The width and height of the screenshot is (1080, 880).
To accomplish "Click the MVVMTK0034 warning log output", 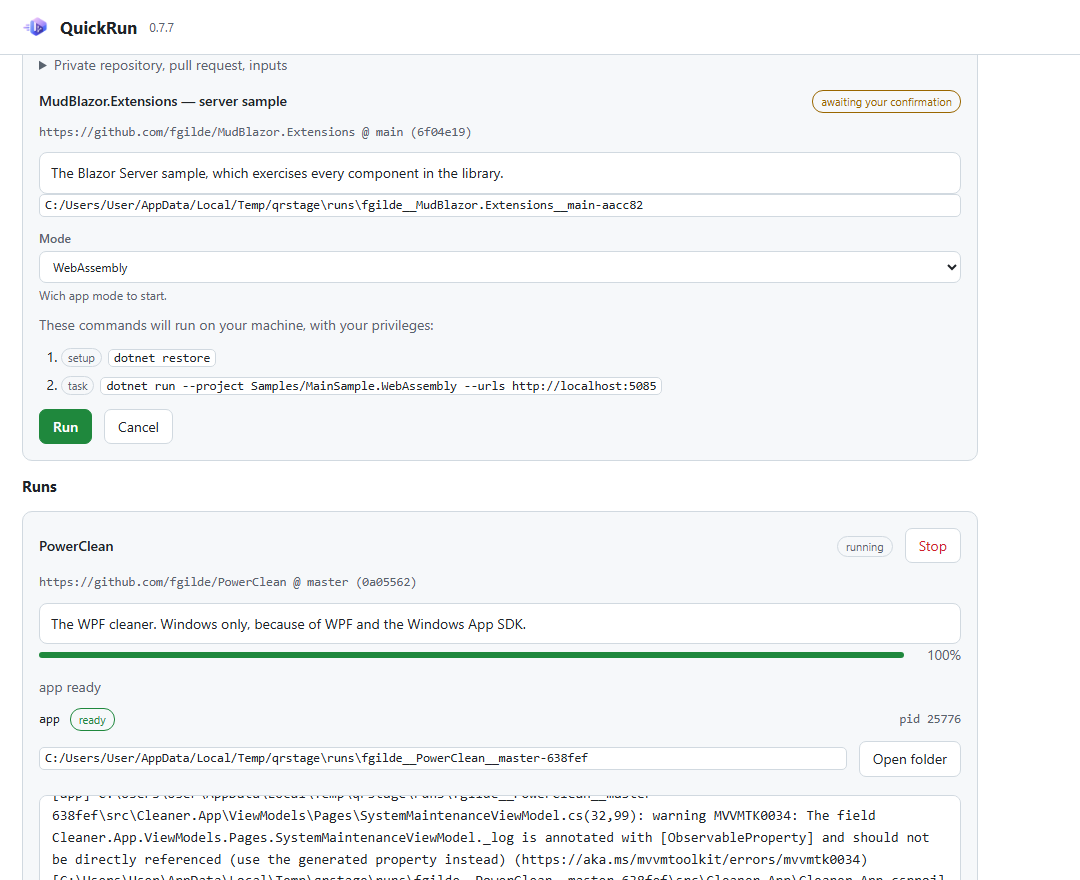I will coord(499,838).
